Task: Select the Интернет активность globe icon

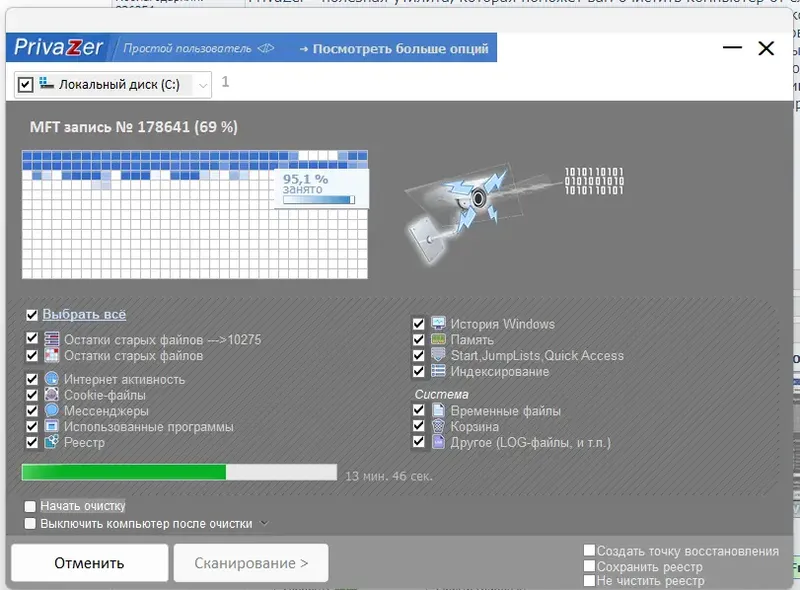Action: pyautogui.click(x=50, y=379)
